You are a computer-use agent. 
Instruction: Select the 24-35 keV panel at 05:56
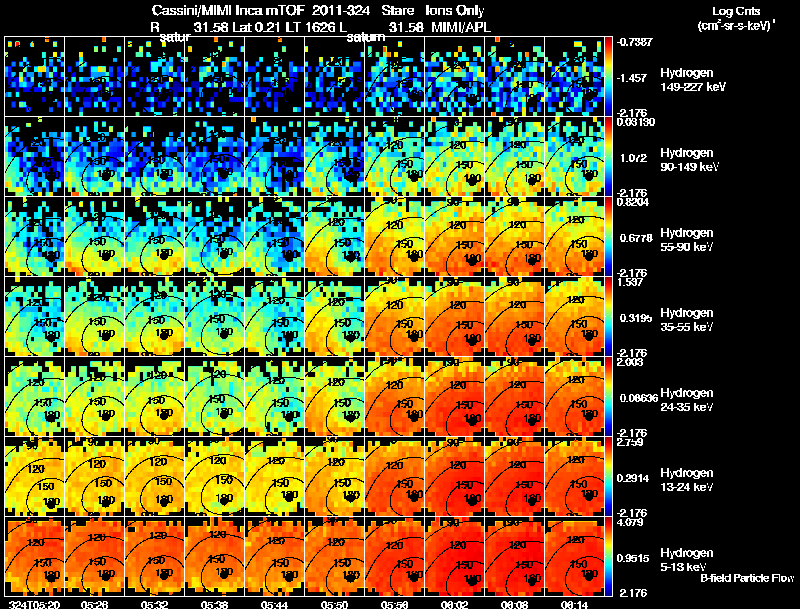[x=395, y=396]
